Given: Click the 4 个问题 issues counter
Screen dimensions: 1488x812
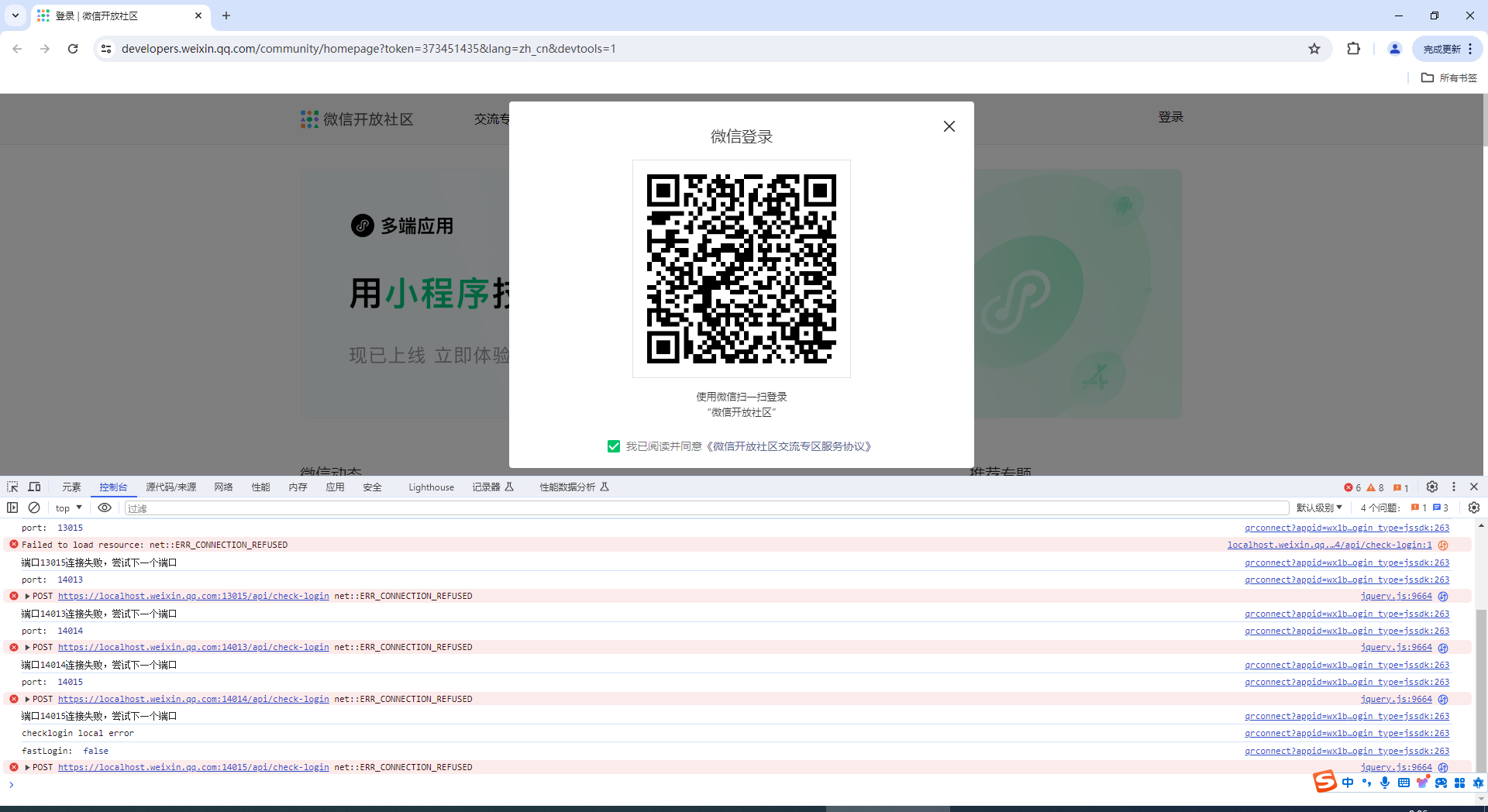Looking at the screenshot, I should (1404, 508).
